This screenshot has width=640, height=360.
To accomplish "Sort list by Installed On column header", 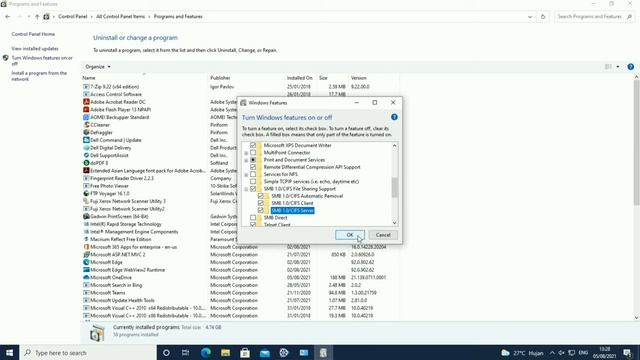I will coord(300,78).
